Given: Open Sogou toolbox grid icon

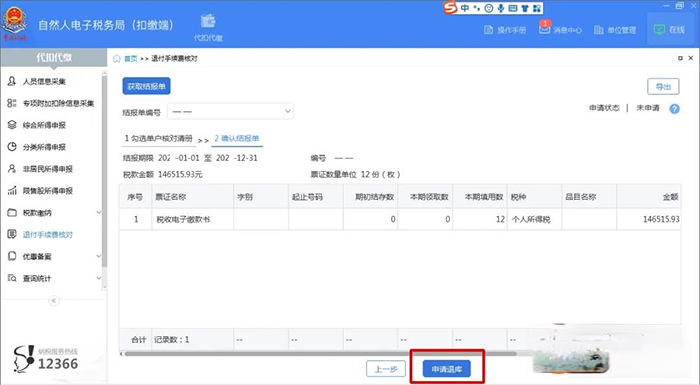Looking at the screenshot, I should click(x=537, y=8).
